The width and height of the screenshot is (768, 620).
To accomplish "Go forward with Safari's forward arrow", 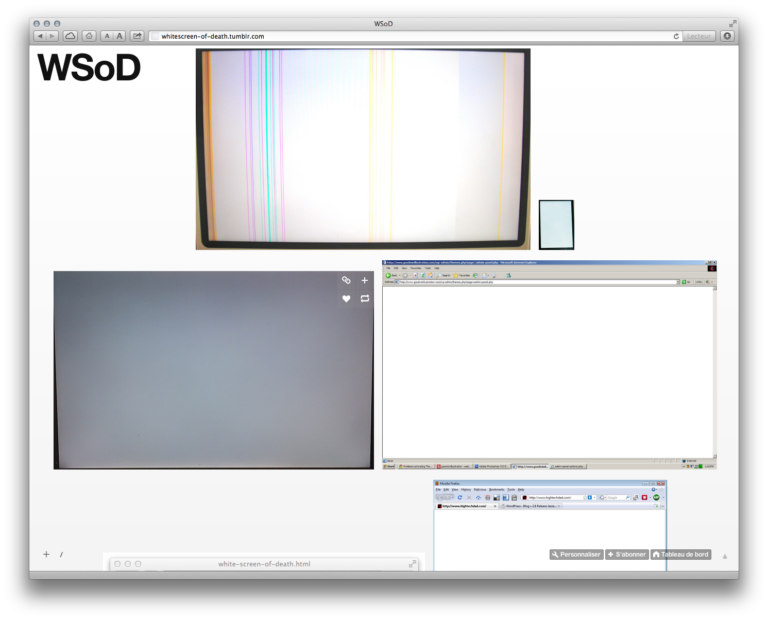I will 52,36.
